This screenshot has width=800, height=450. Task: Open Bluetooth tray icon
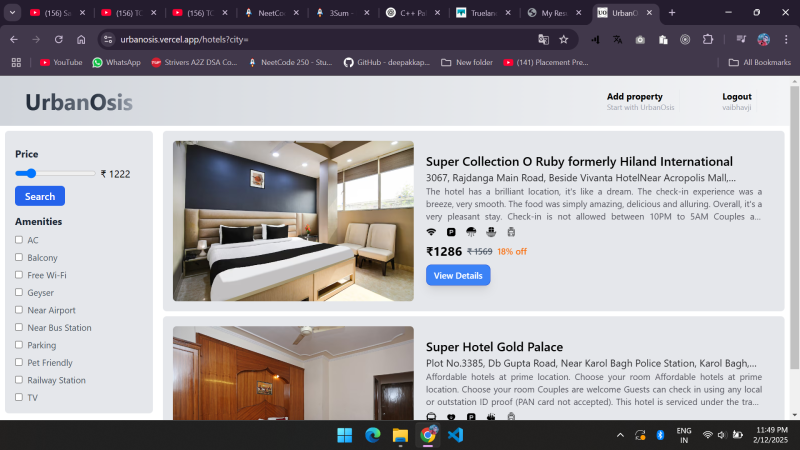[x=660, y=435]
